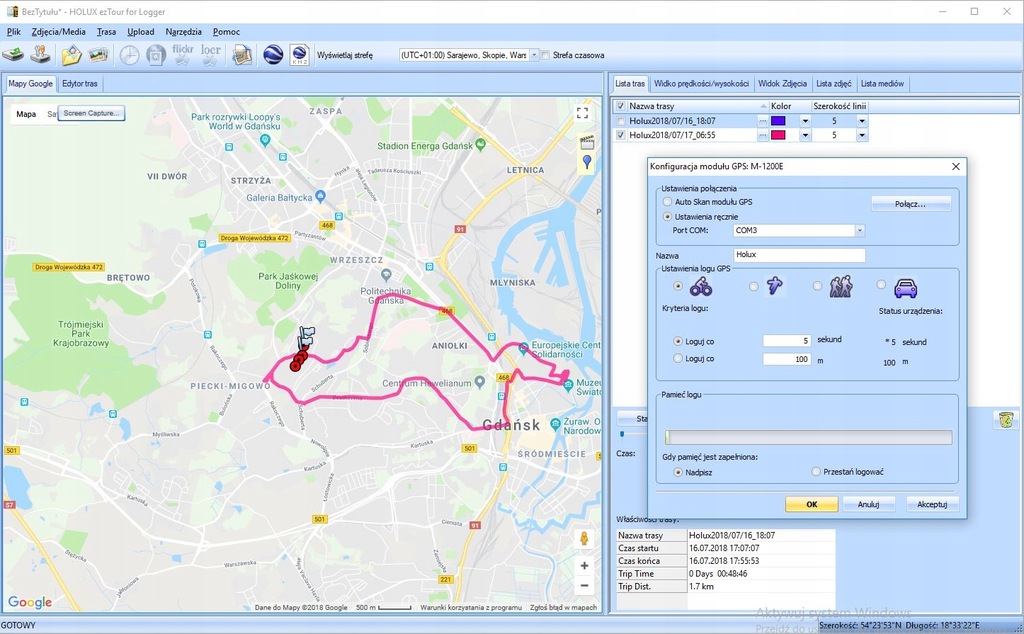
Task: Click the Anuluj button
Action: [868, 504]
